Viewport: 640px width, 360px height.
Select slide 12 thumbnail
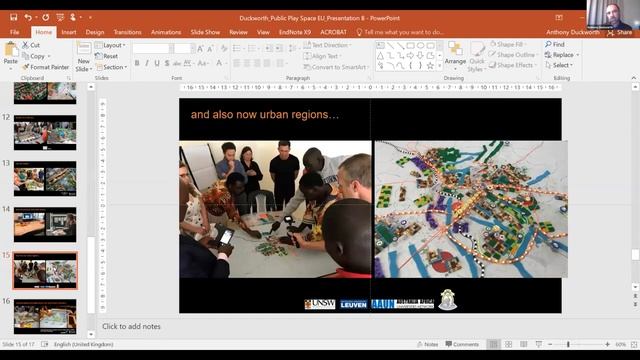click(x=45, y=133)
